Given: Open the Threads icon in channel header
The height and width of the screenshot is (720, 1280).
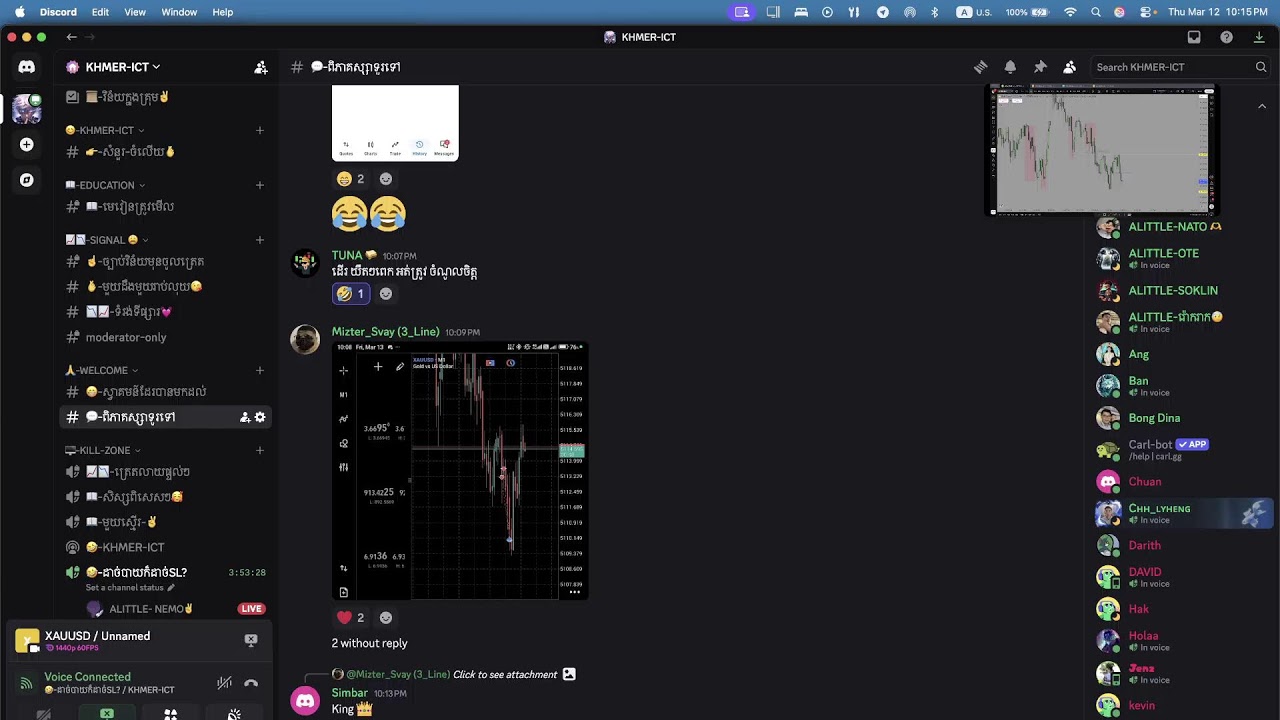Looking at the screenshot, I should point(981,67).
